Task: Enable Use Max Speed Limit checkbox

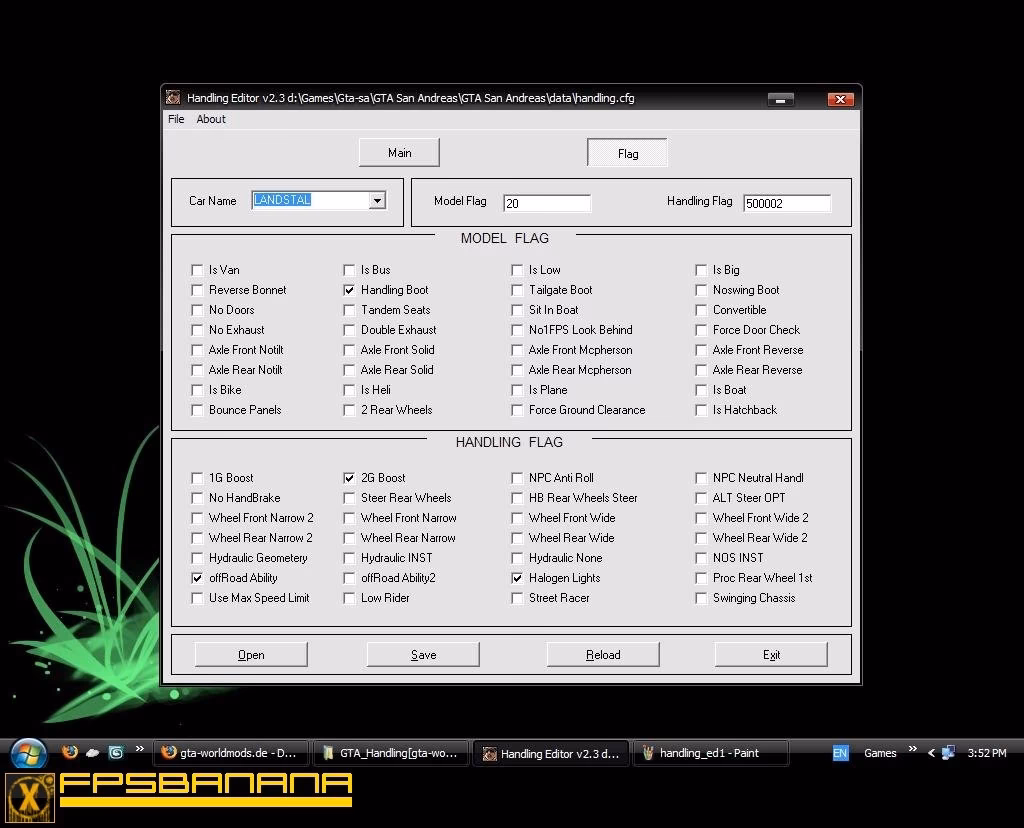Action: coord(197,598)
